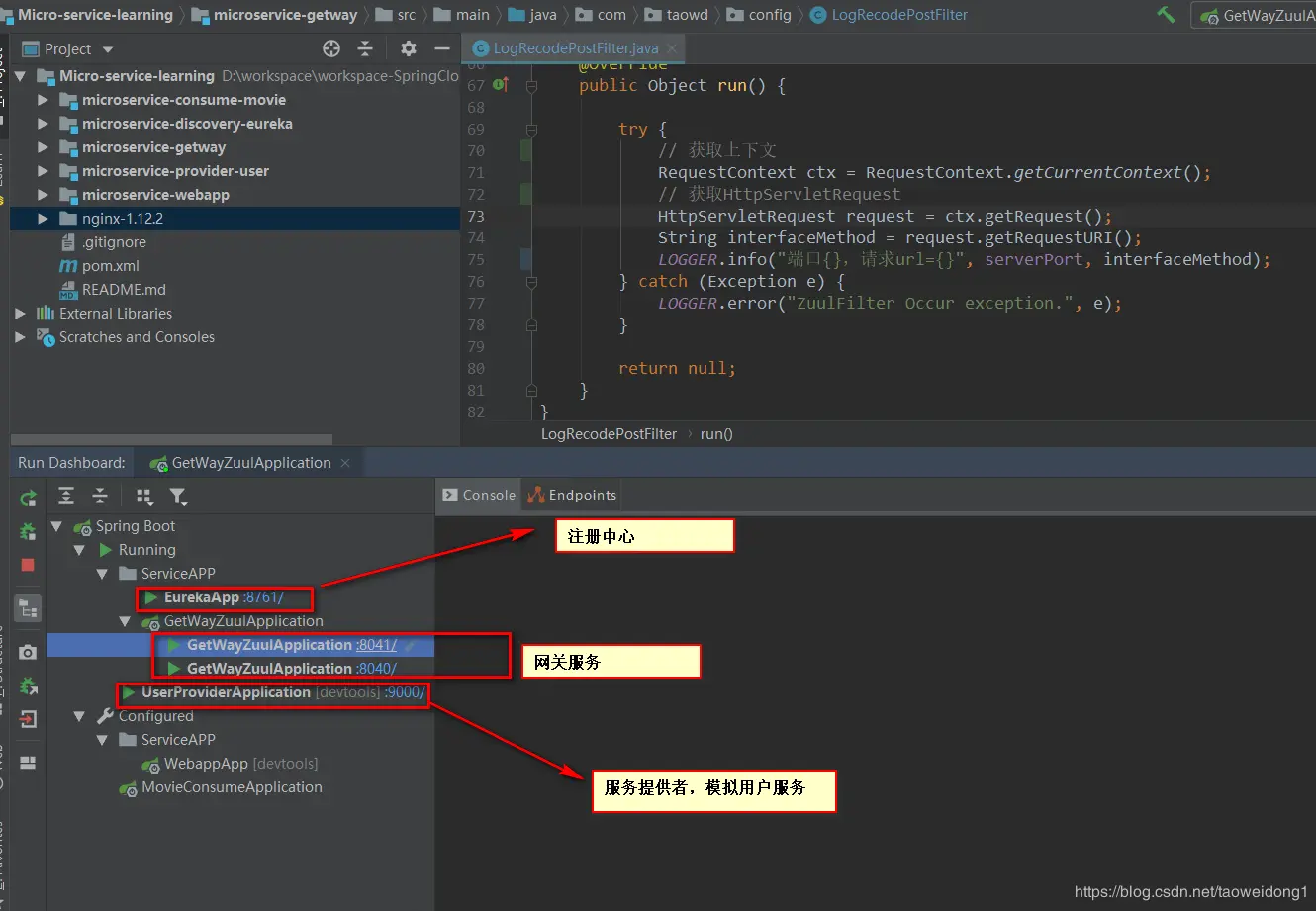Collapse all nodes in Run Dashboard toolbar

tap(100, 496)
